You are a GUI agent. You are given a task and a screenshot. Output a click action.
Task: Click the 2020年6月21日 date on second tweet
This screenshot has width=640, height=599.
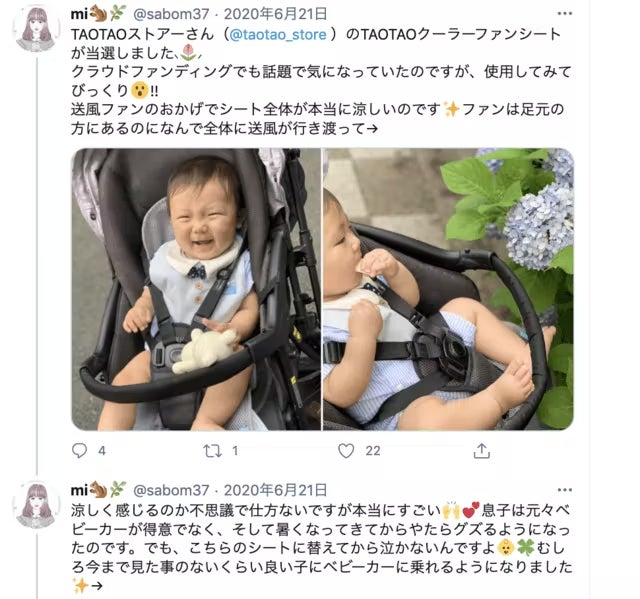click(276, 489)
